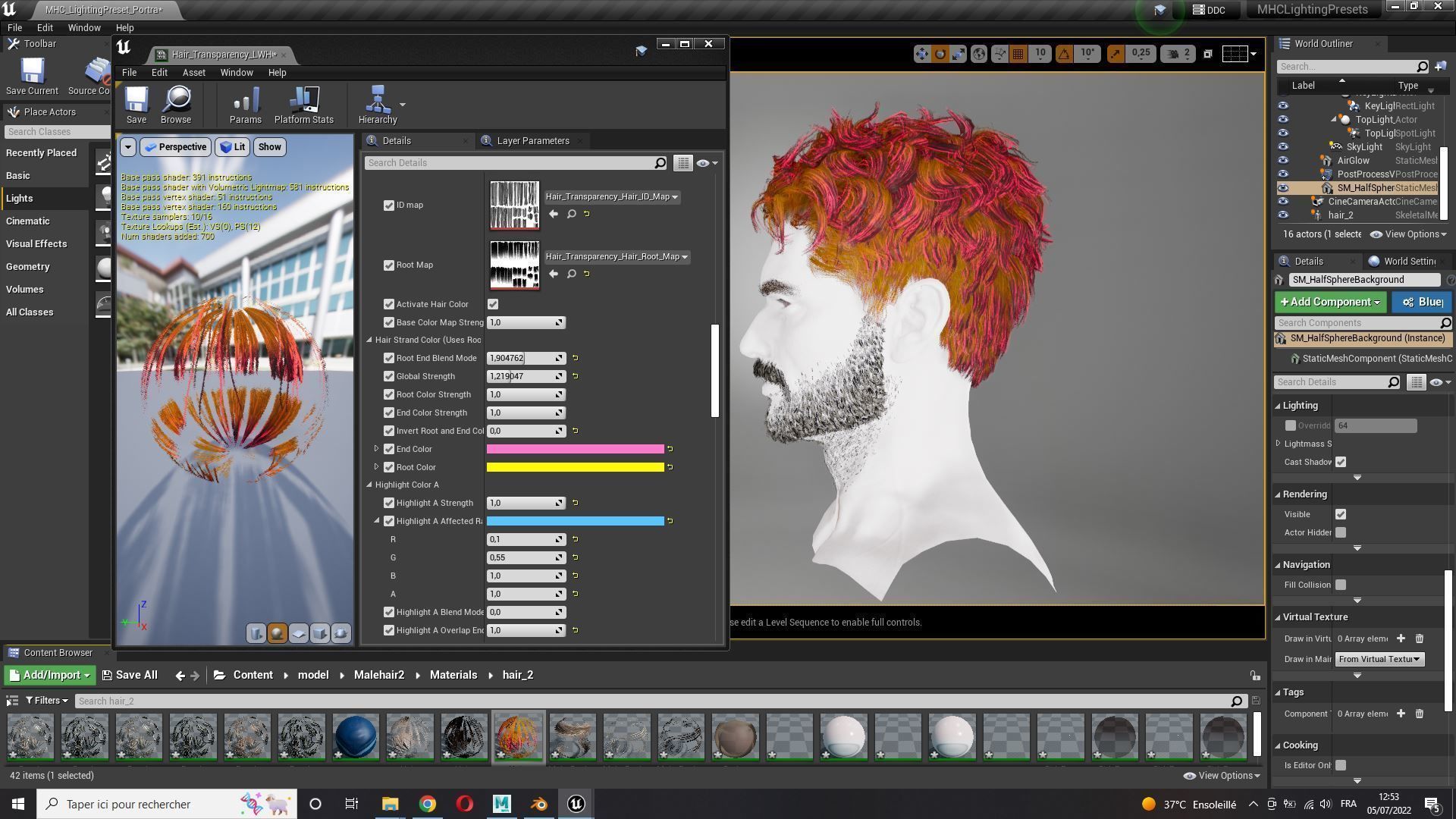Click Blender icon in taskbar
The image size is (1456, 819).
[x=539, y=804]
